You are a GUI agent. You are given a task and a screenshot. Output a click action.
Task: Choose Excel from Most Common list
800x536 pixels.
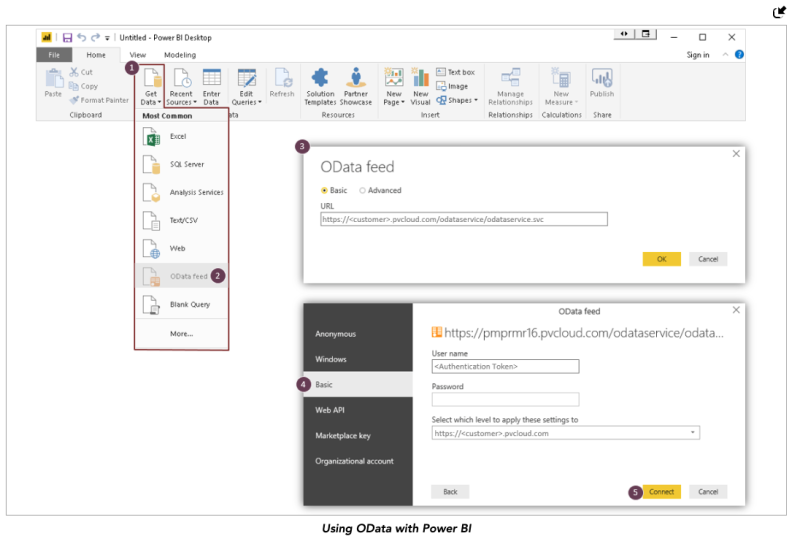coord(182,137)
